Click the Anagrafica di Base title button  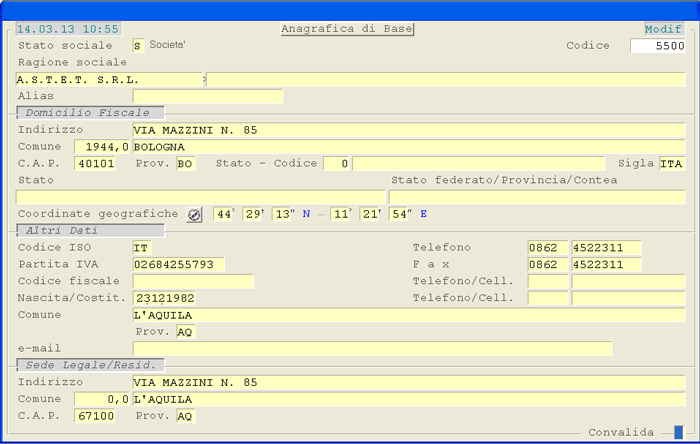(348, 29)
